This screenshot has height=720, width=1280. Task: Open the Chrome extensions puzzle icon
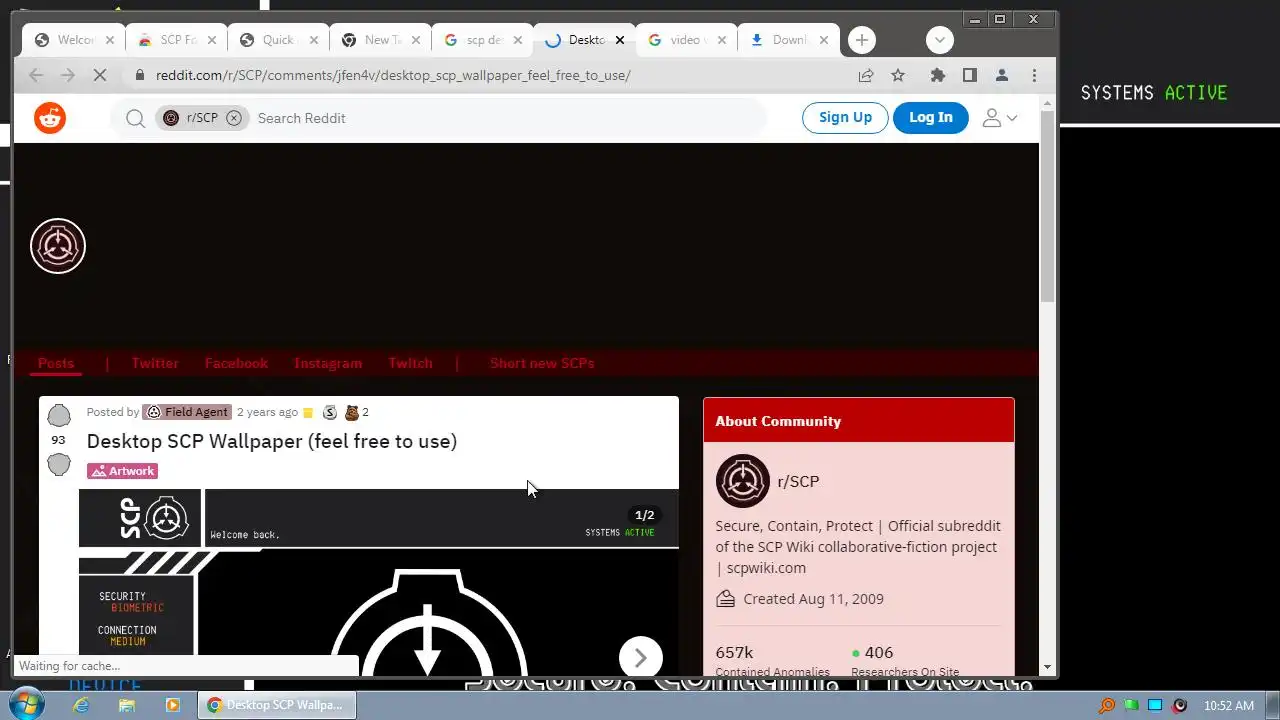[x=937, y=75]
